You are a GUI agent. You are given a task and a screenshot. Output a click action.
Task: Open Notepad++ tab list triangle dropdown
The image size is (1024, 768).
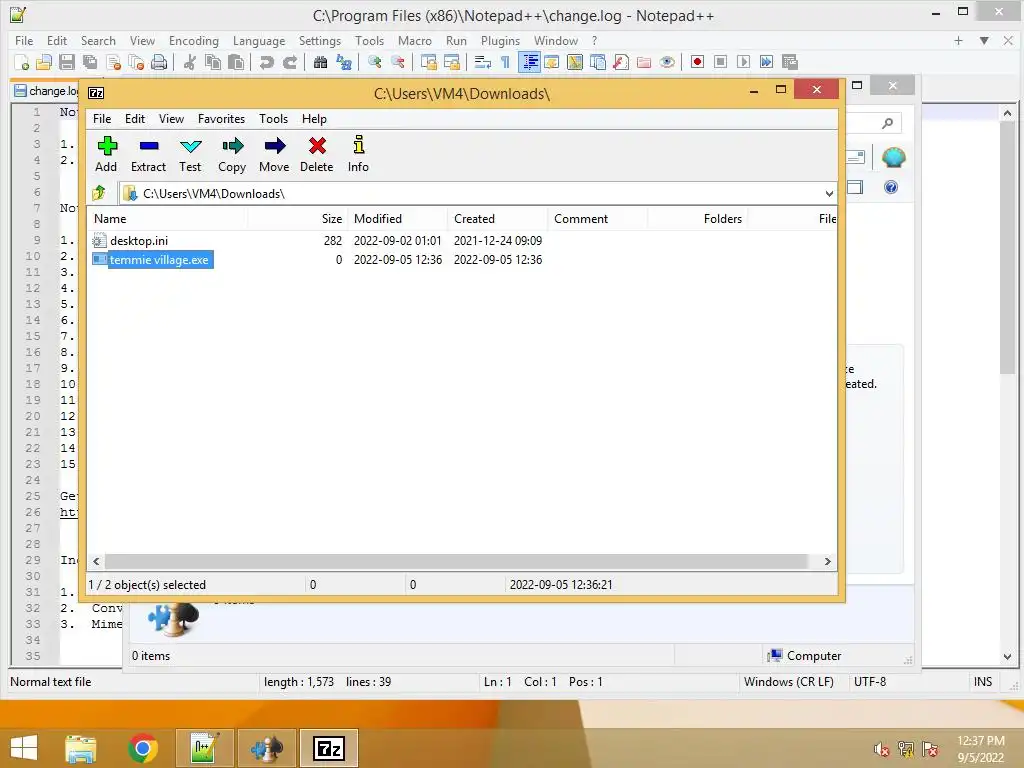pyautogui.click(x=984, y=40)
